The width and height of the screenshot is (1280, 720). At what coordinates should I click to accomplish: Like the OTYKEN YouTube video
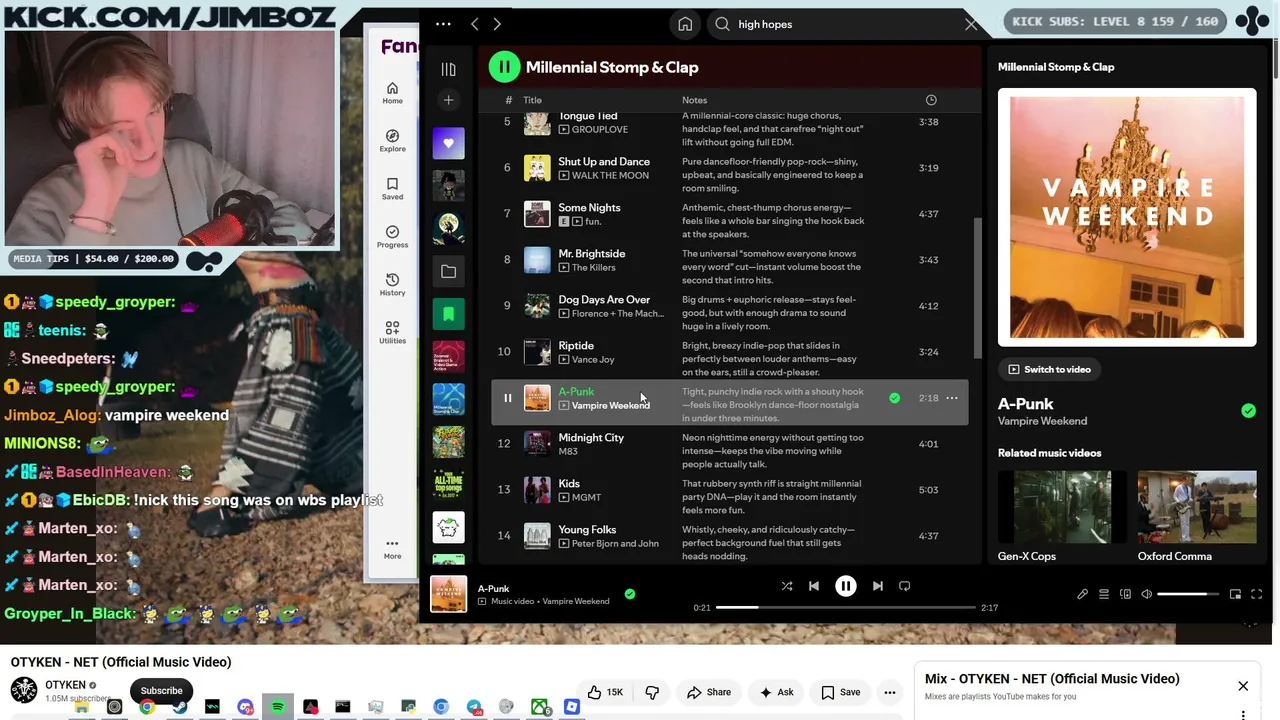pyautogui.click(x=605, y=692)
